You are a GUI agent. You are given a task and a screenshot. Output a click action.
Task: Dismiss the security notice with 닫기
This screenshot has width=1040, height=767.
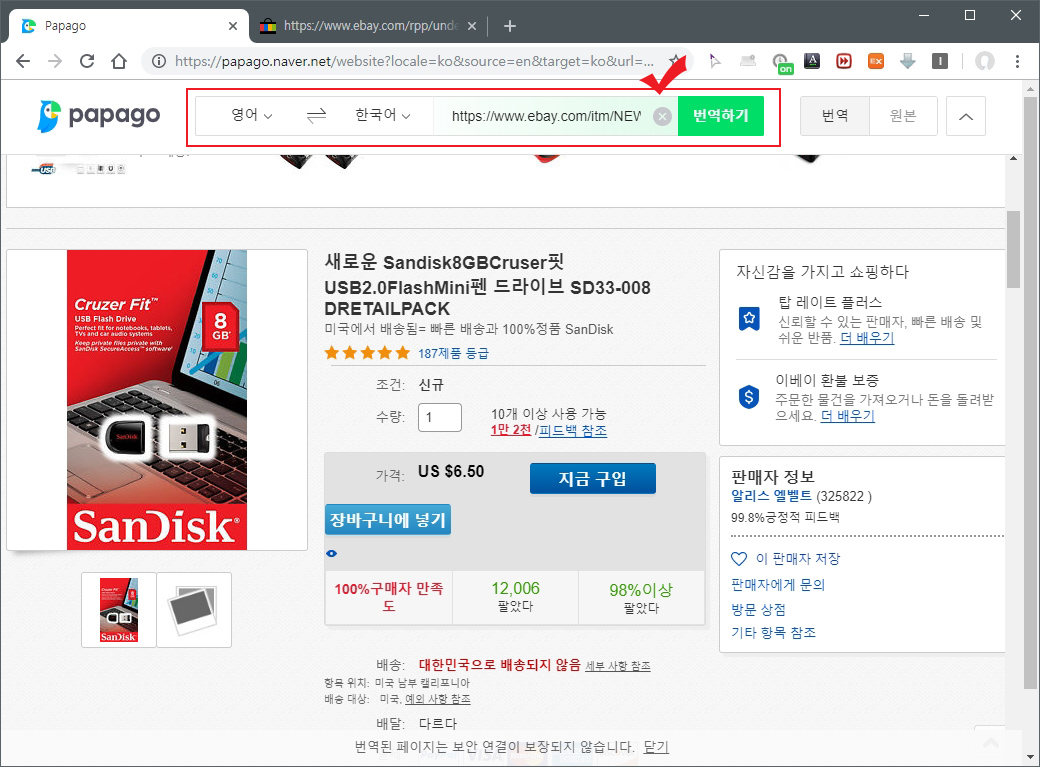click(x=656, y=747)
